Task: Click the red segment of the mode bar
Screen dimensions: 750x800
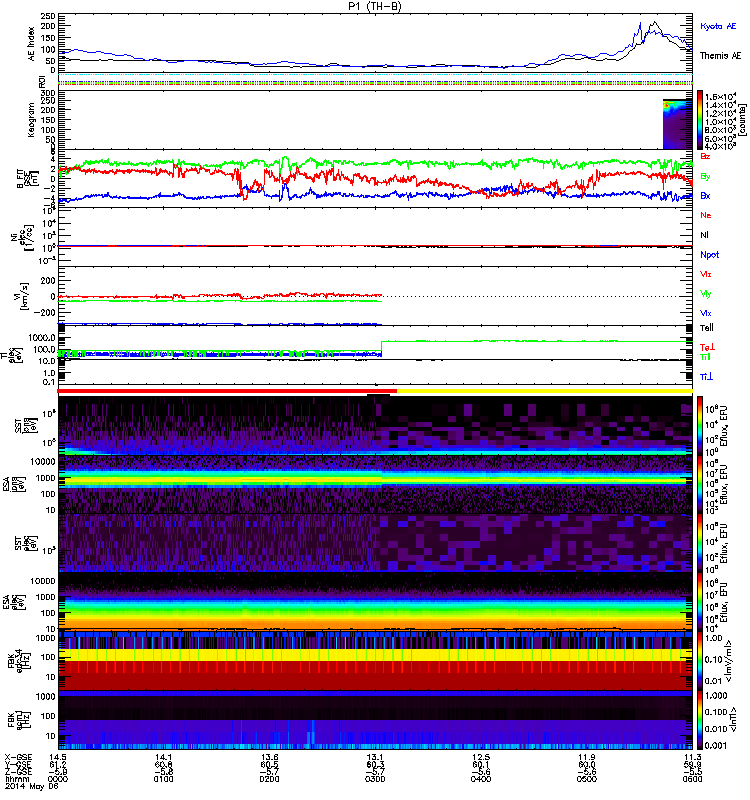Action: click(x=227, y=391)
